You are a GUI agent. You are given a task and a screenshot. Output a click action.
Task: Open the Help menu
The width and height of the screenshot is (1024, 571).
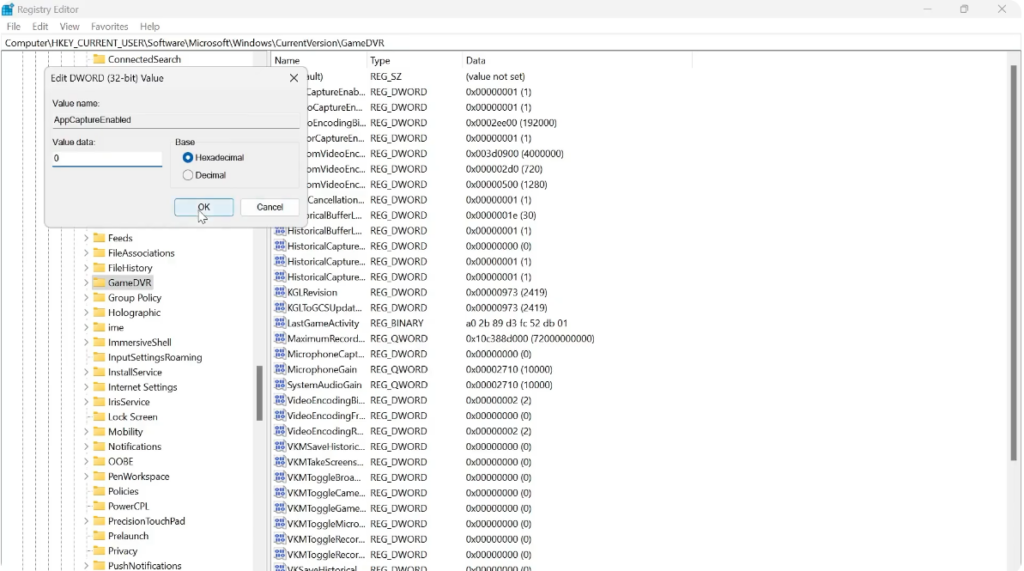point(150,27)
